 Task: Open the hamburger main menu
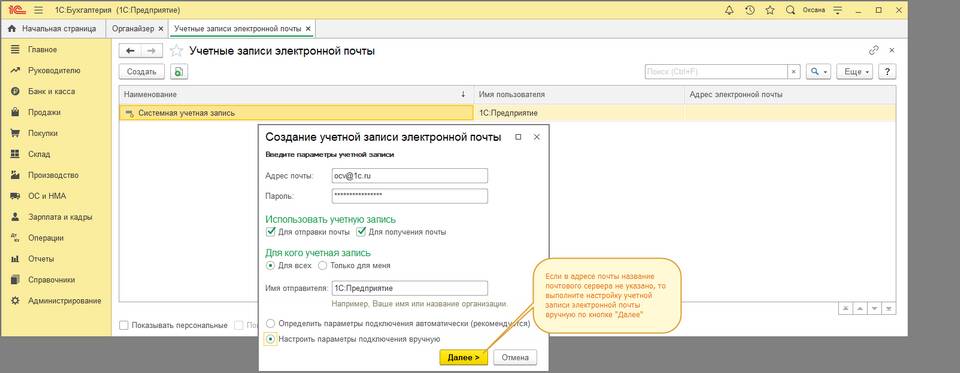(x=39, y=10)
